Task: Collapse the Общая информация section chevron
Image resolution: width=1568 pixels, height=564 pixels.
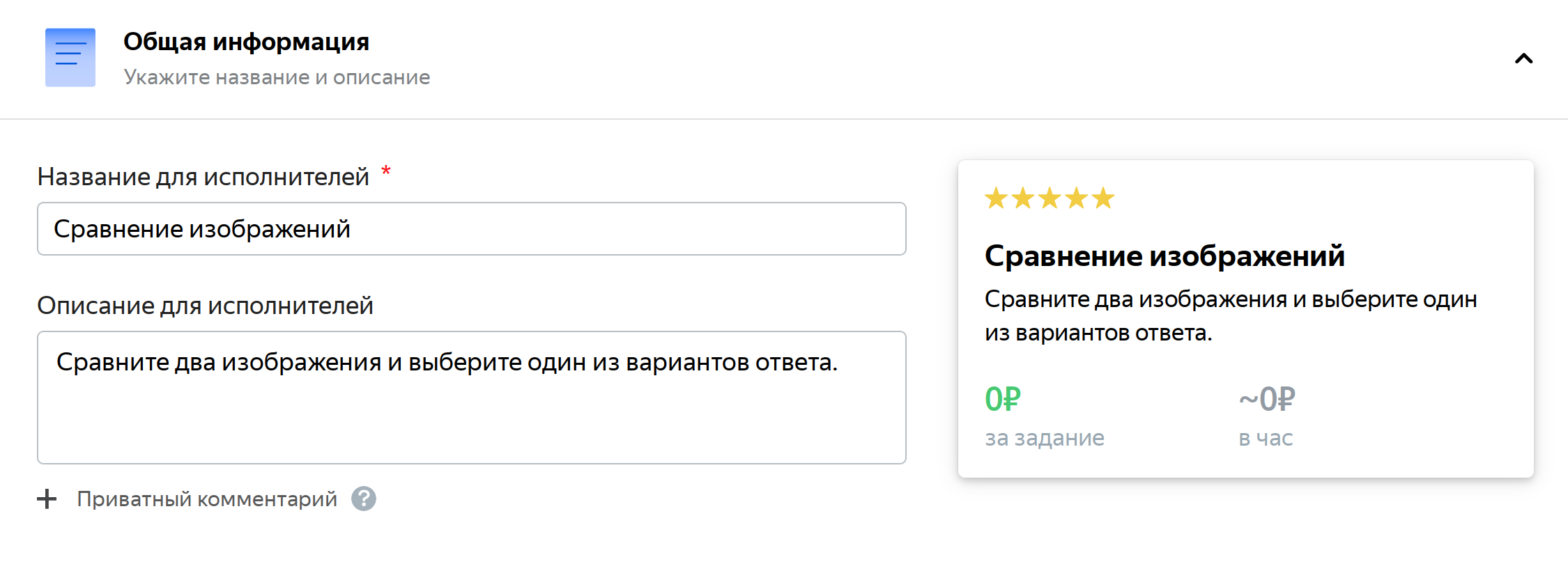Action: (x=1523, y=58)
